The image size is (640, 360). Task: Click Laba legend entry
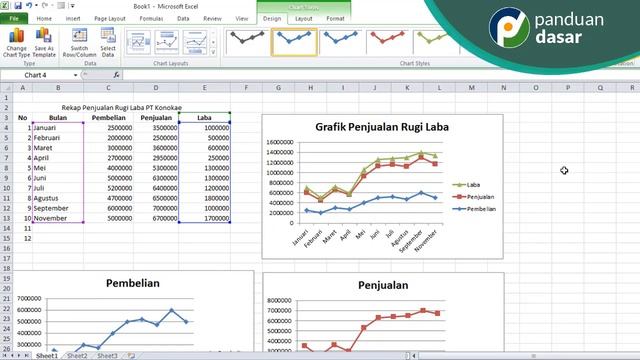point(466,185)
